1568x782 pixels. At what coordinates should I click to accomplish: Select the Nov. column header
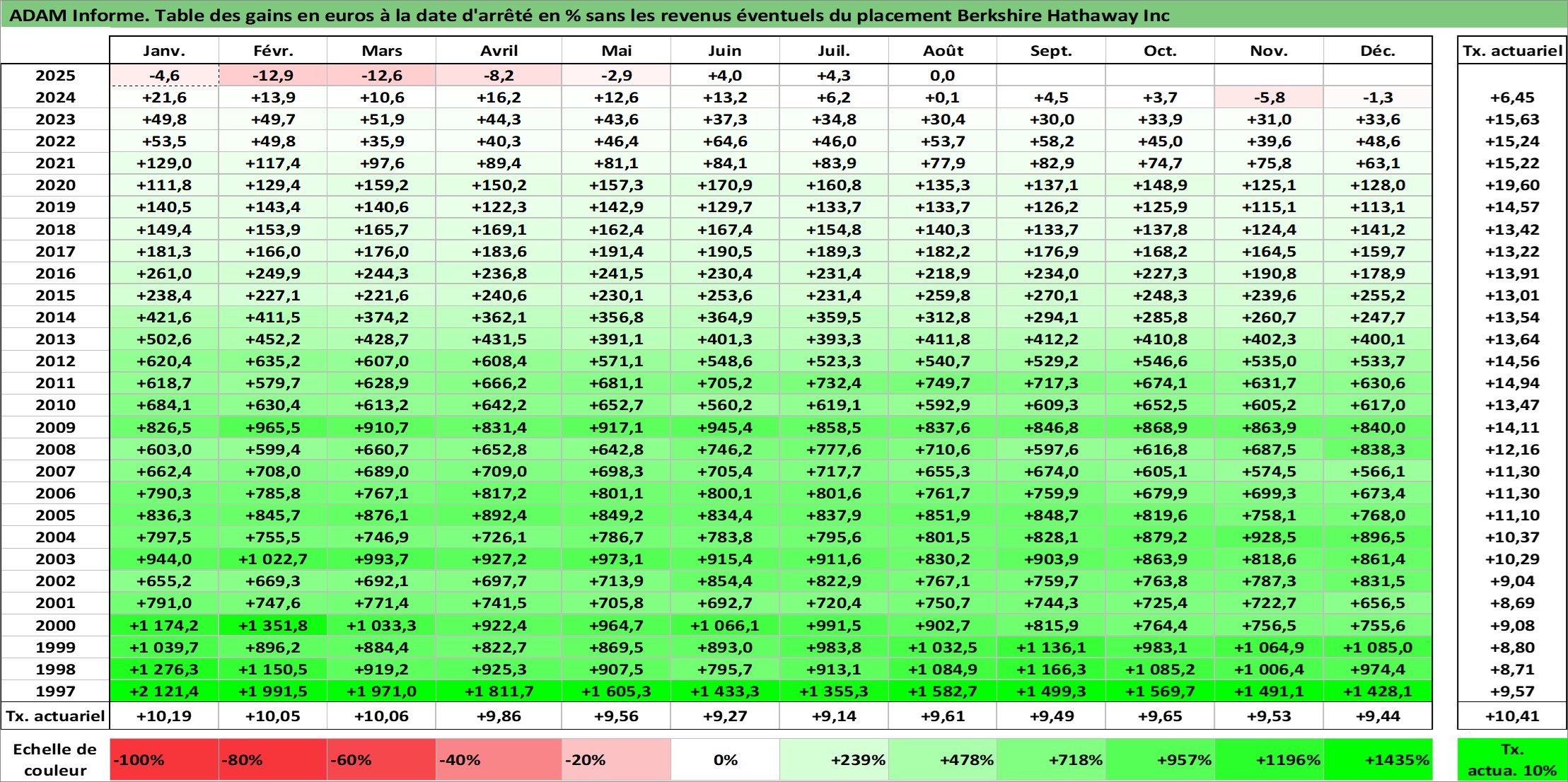pos(1270,51)
